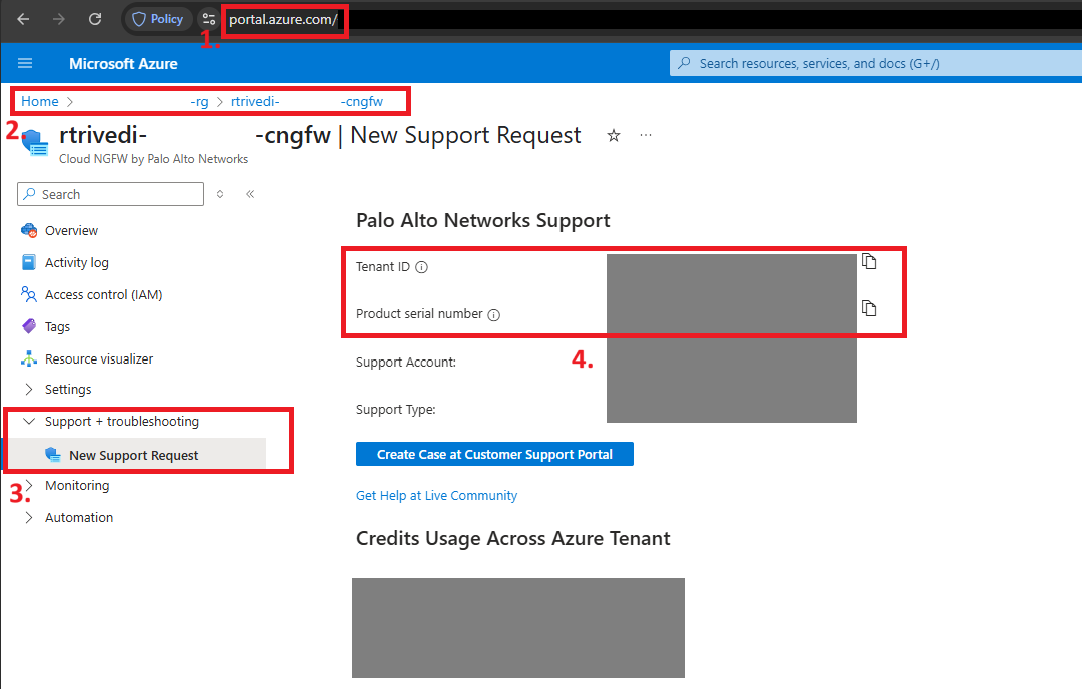Open the Policy shield badge
The width and height of the screenshot is (1082, 689).
[158, 19]
